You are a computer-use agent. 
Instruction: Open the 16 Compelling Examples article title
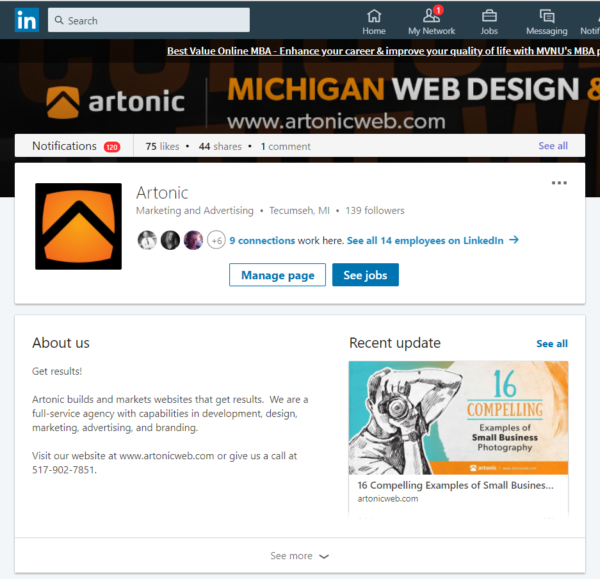click(455, 485)
